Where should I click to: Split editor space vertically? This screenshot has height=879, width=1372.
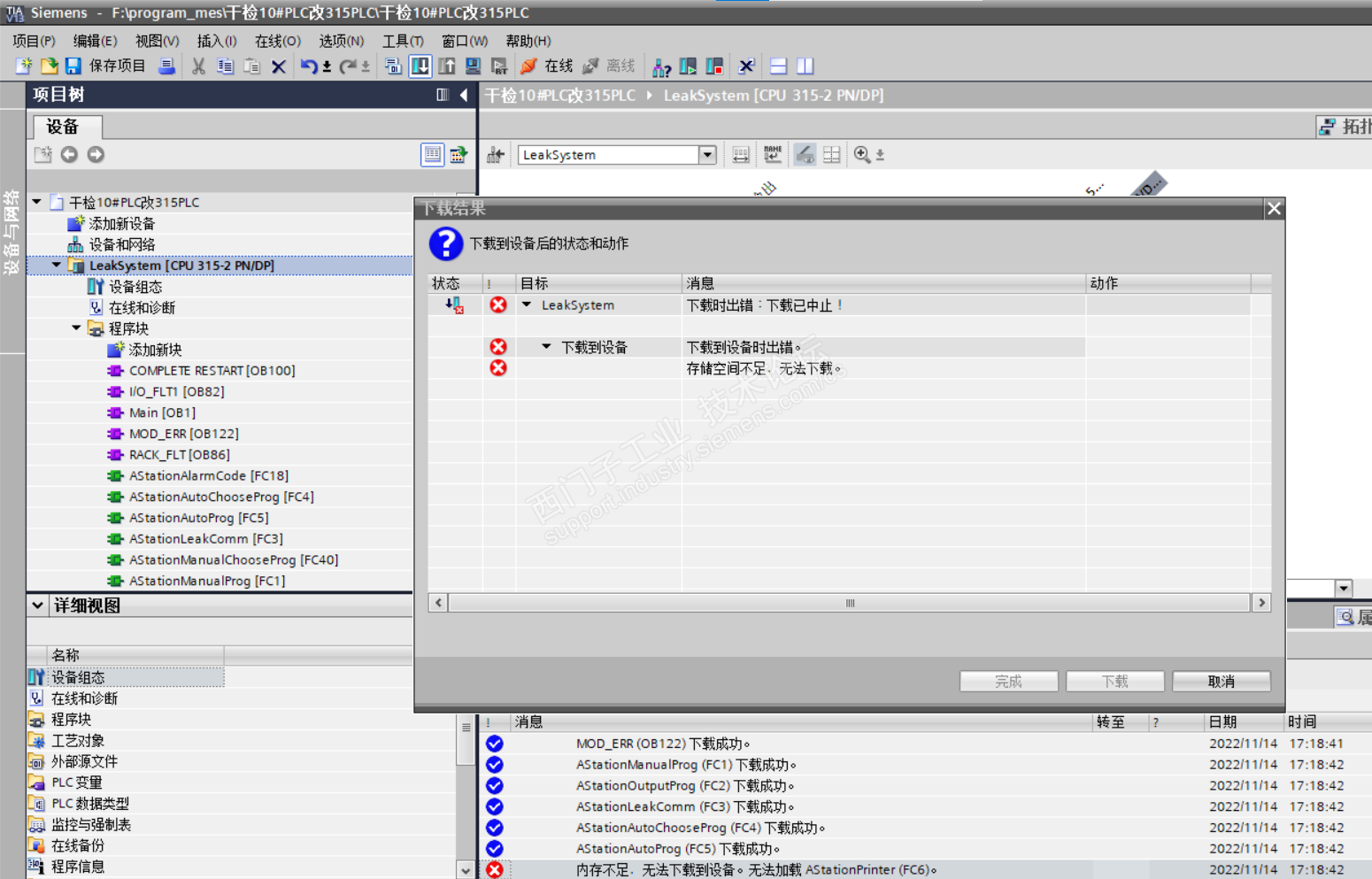pyautogui.click(x=805, y=66)
